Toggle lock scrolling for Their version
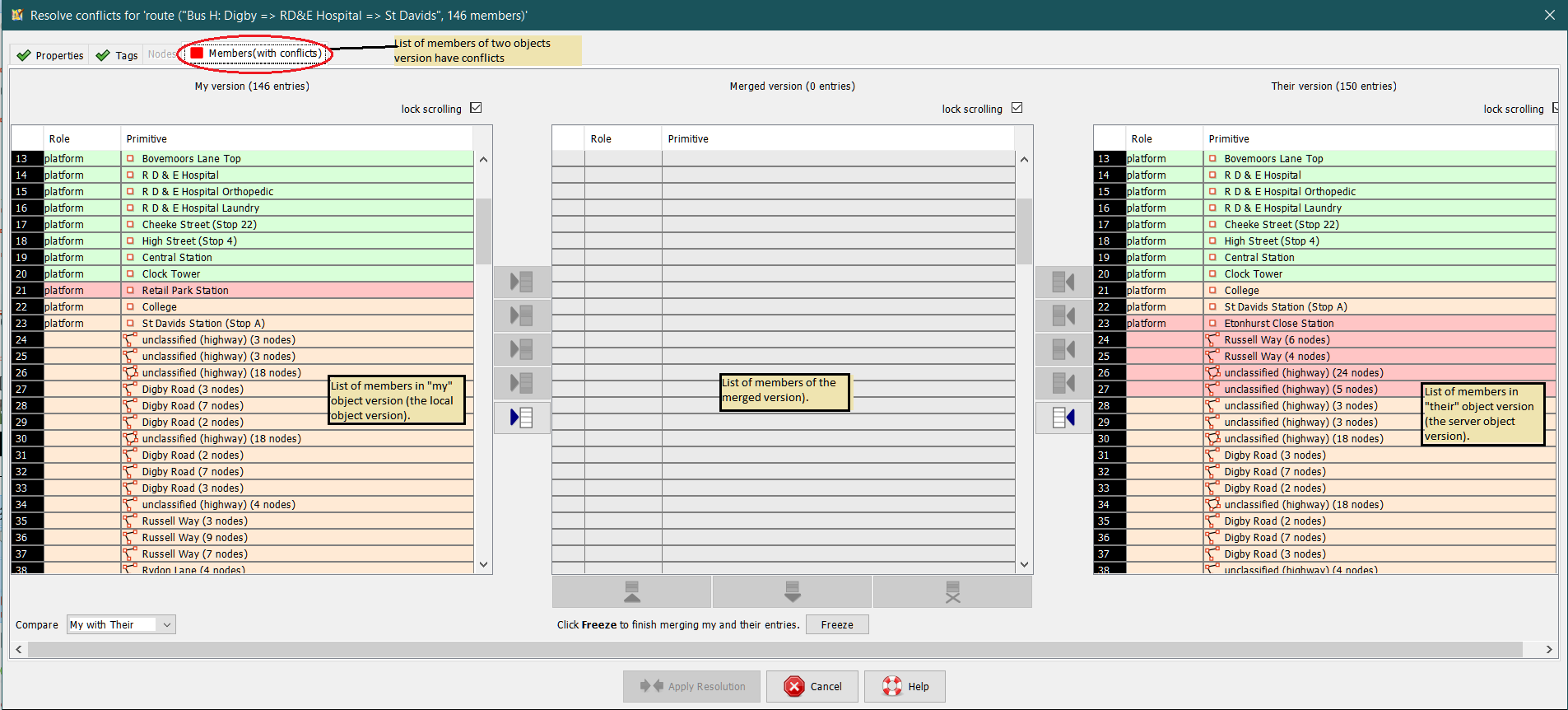The width and height of the screenshot is (1568, 710). tap(1556, 108)
